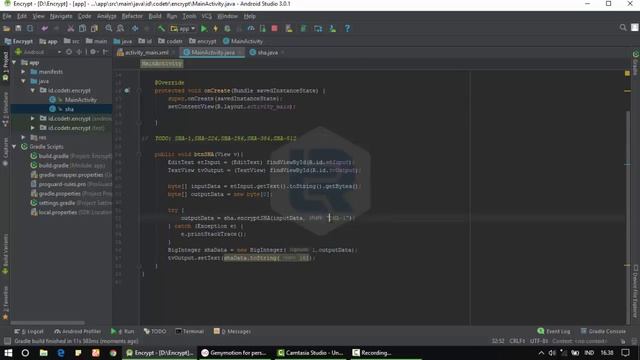The width and height of the screenshot is (640, 360).
Task: Click the Debug app bug icon
Action: 227,29
